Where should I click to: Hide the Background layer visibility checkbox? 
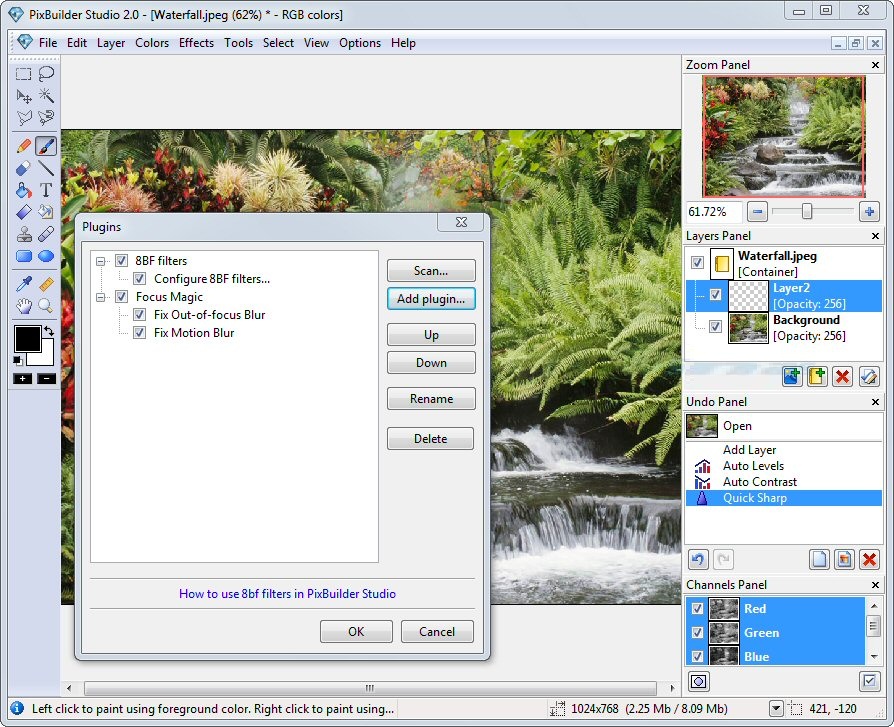coord(716,327)
